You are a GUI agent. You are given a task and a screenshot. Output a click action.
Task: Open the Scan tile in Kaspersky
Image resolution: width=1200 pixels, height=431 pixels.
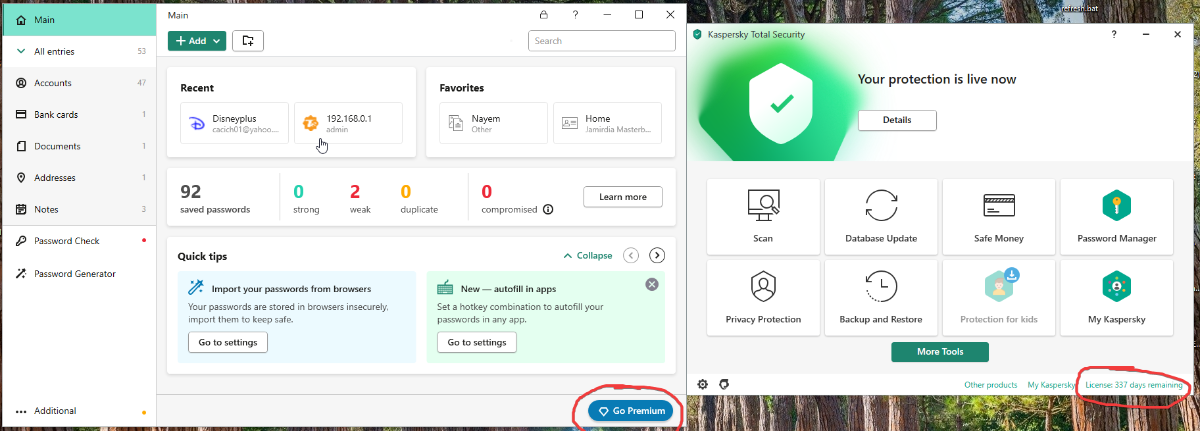click(763, 216)
